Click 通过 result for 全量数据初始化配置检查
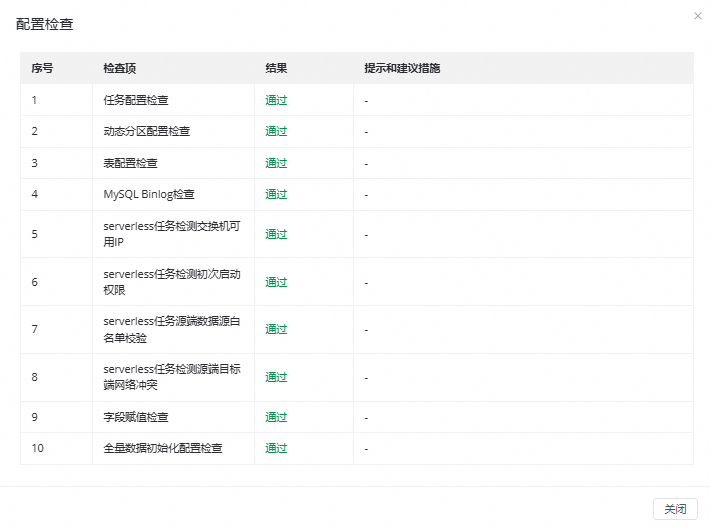 coord(276,448)
